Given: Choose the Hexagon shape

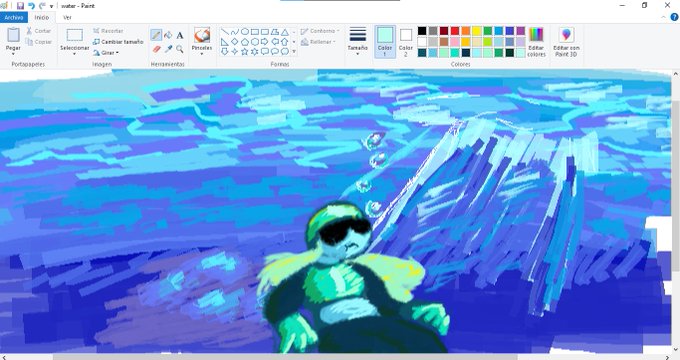Looking at the screenshot, I should pyautogui.click(x=255, y=42).
